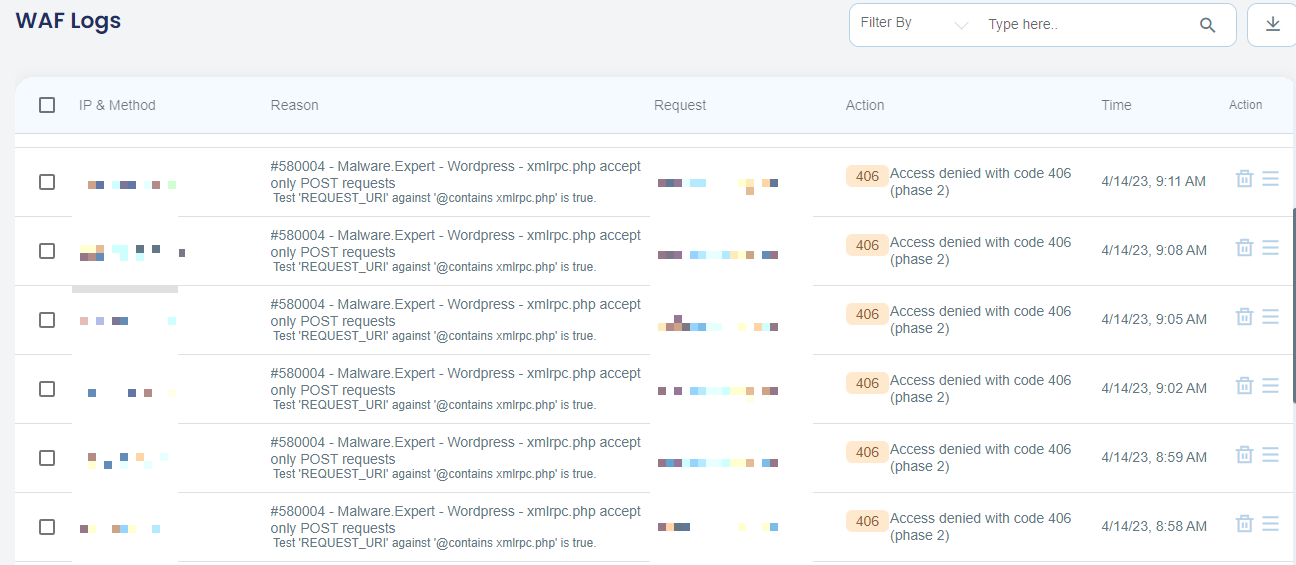Download the WAF logs
Image resolution: width=1296 pixels, height=565 pixels.
(1272, 24)
